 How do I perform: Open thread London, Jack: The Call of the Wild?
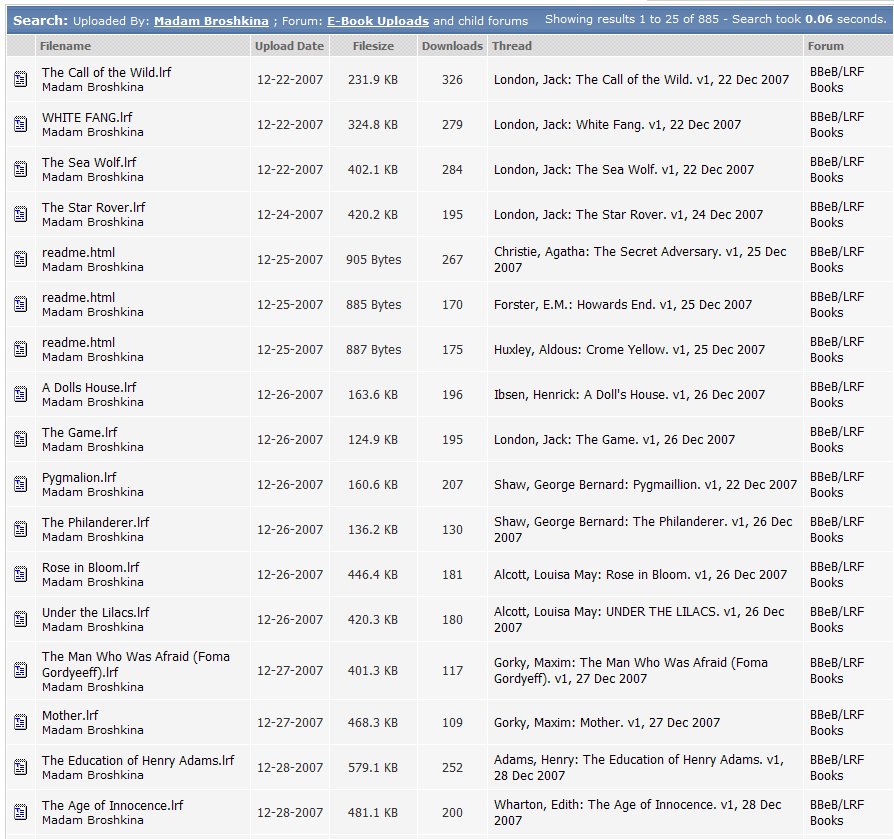coord(641,80)
